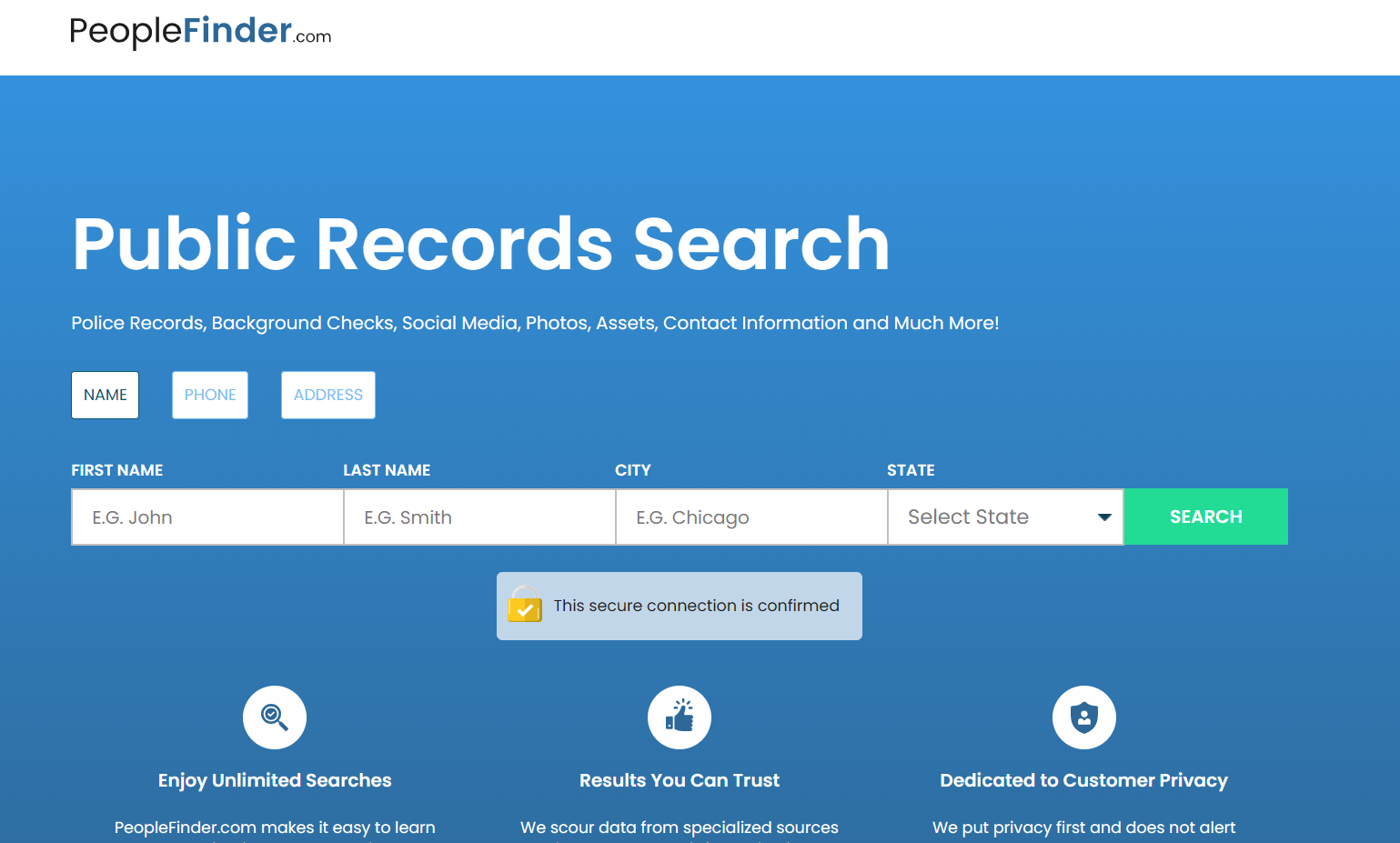1400x843 pixels.
Task: Click the CITY input field
Action: point(750,517)
